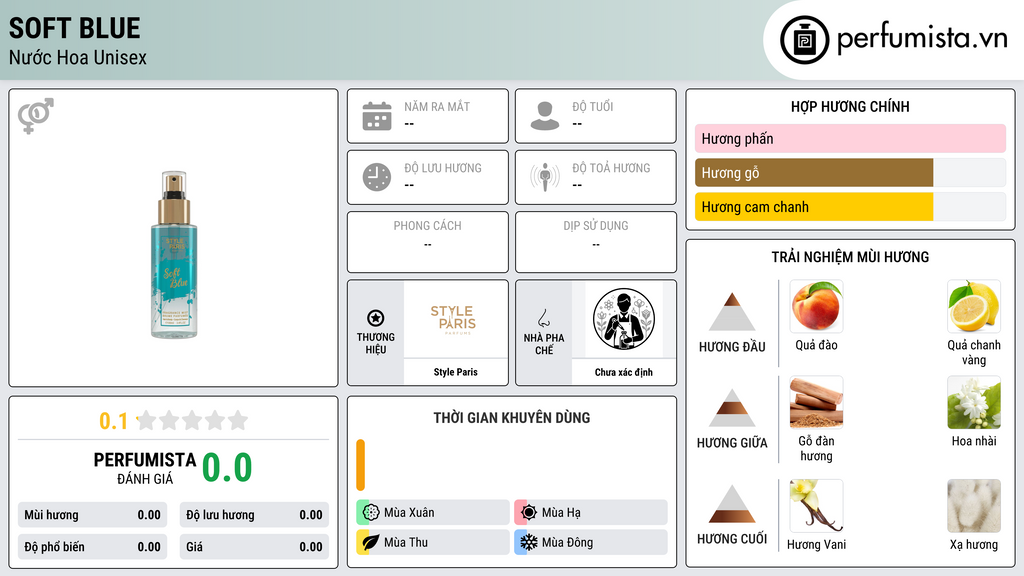
Task: Click the Hương giữa pyramid icon
Action: point(732,408)
